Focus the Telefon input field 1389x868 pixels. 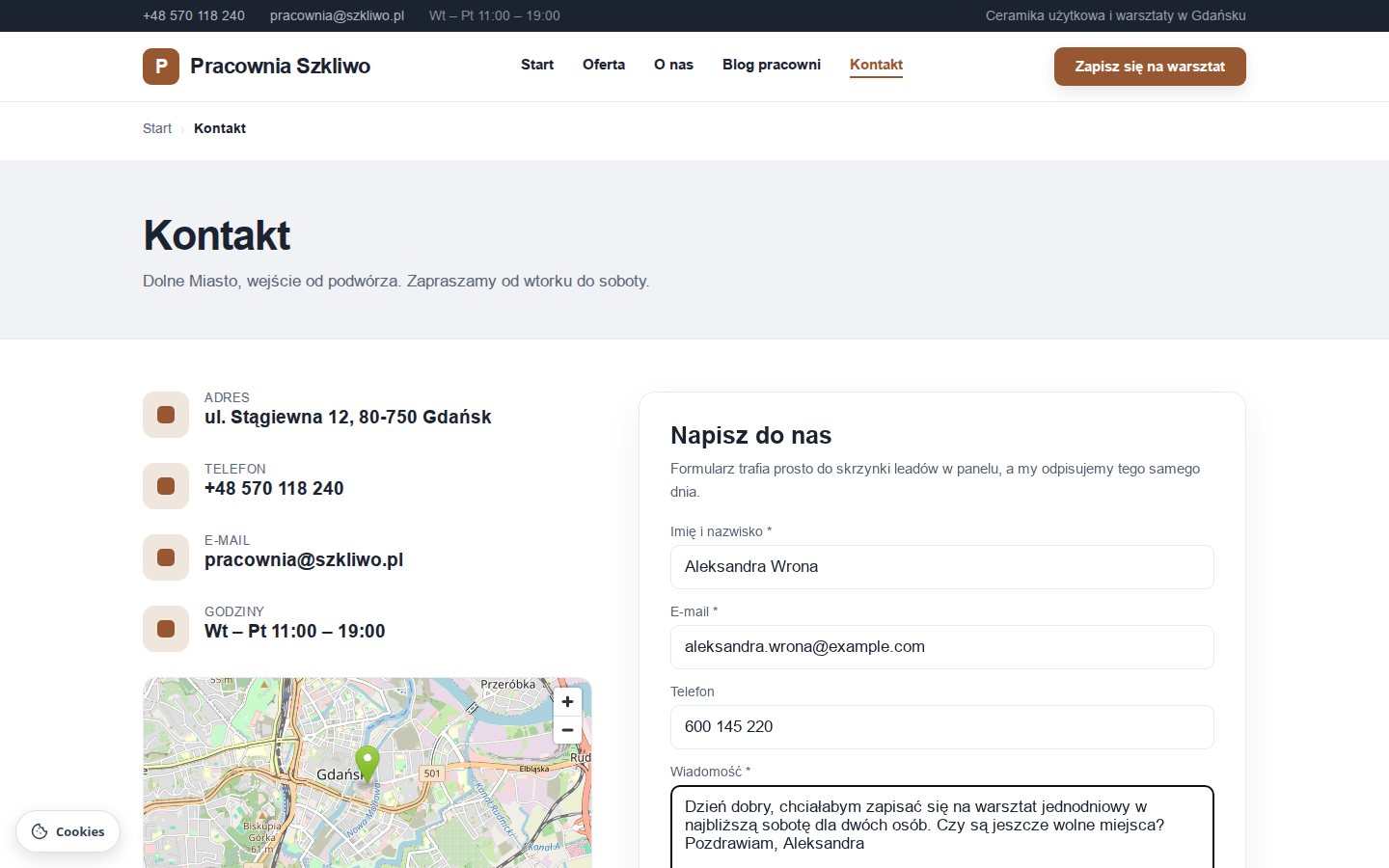pyautogui.click(x=942, y=727)
